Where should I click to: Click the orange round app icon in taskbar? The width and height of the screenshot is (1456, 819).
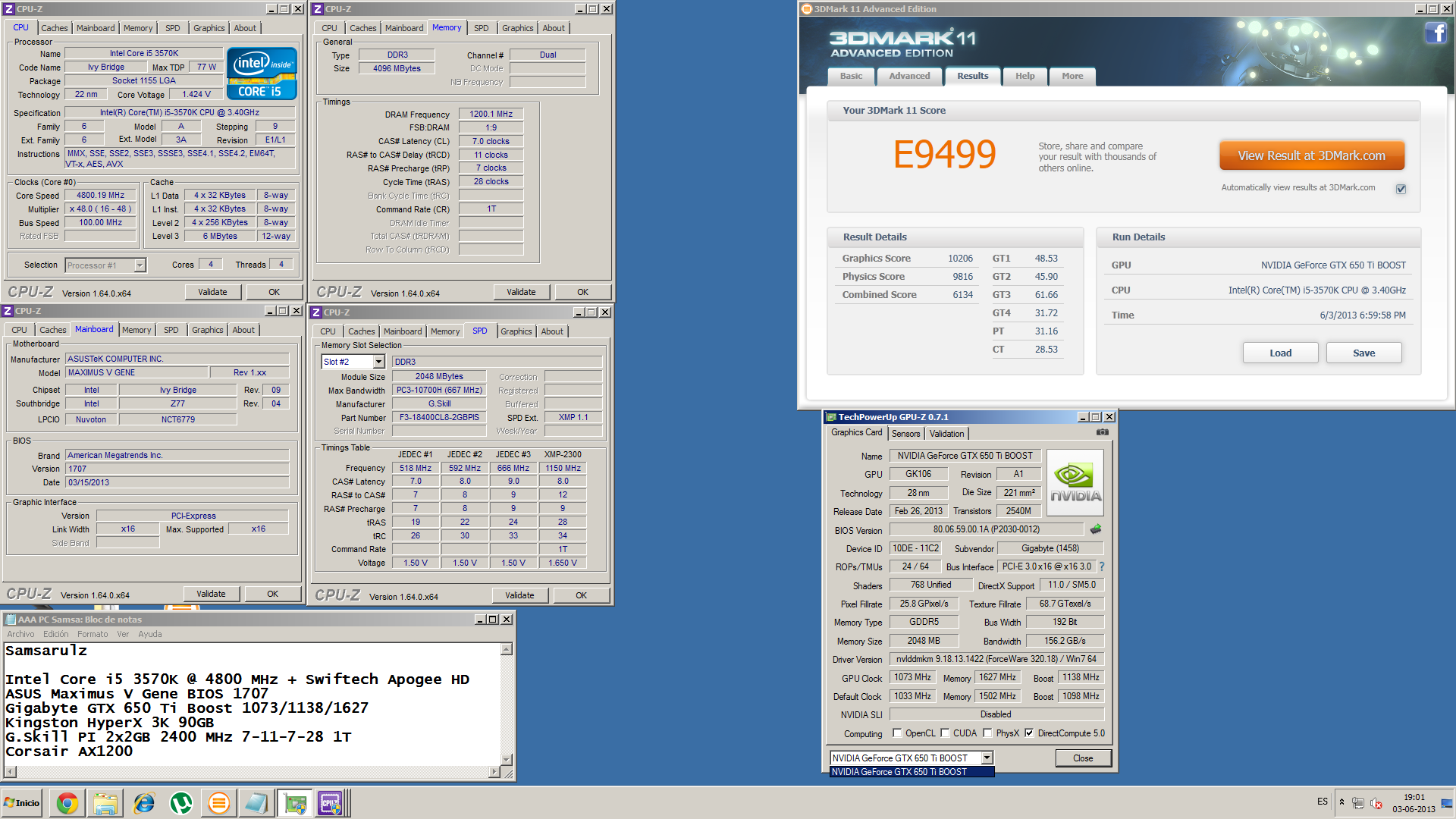[218, 803]
